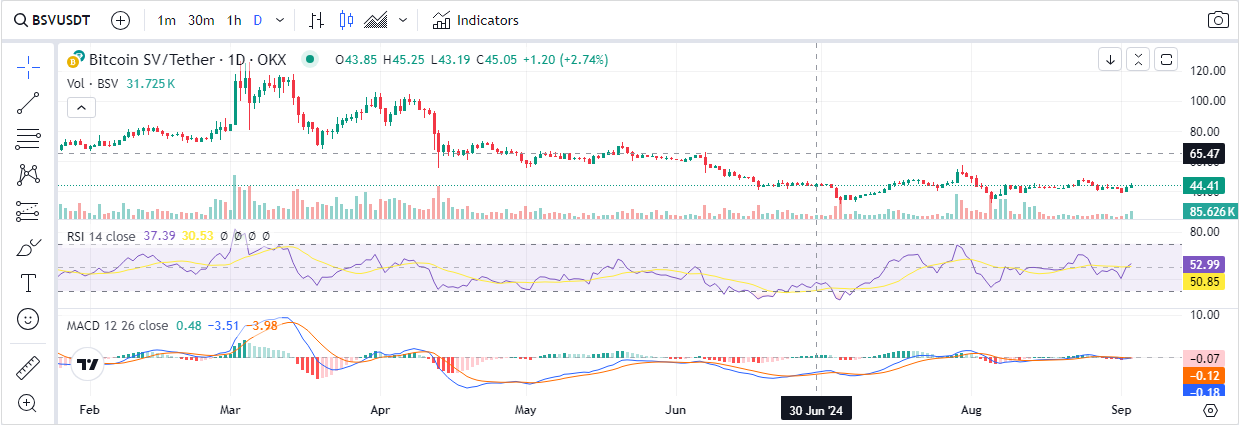Viewport: 1239px width, 425px height.
Task: Choose the Bars chart style icon
Action: 317,20
